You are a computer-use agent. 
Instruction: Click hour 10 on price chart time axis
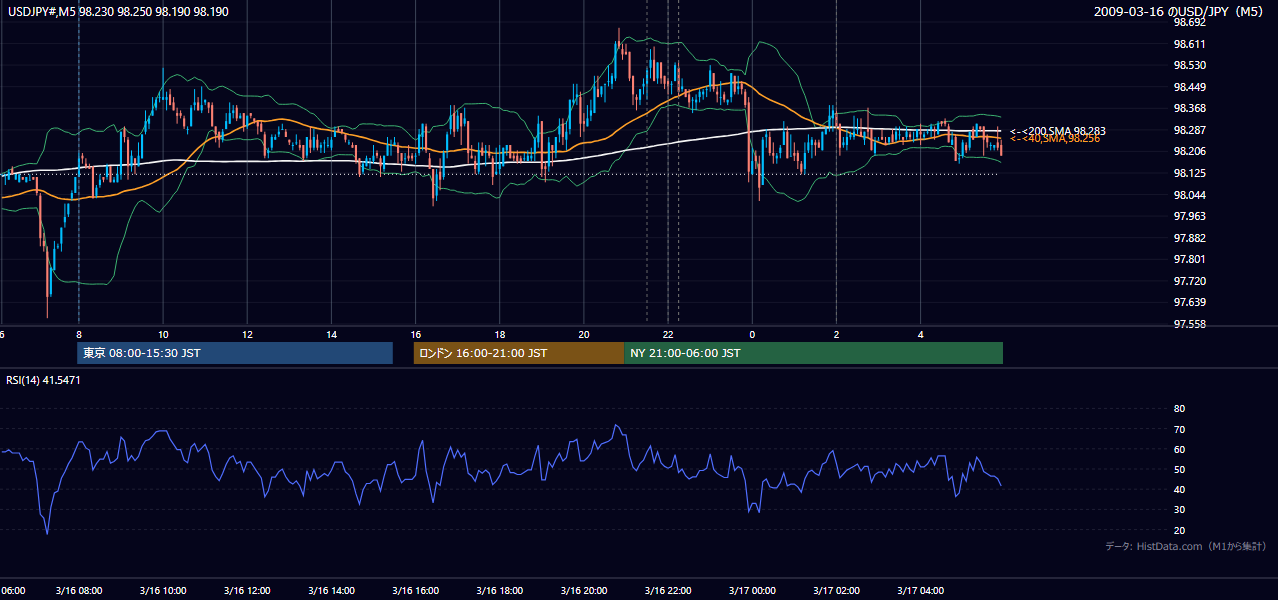click(163, 334)
